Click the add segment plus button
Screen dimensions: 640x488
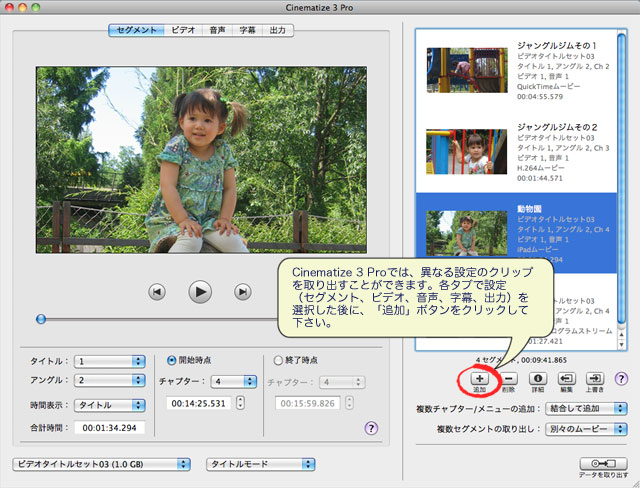pos(480,378)
